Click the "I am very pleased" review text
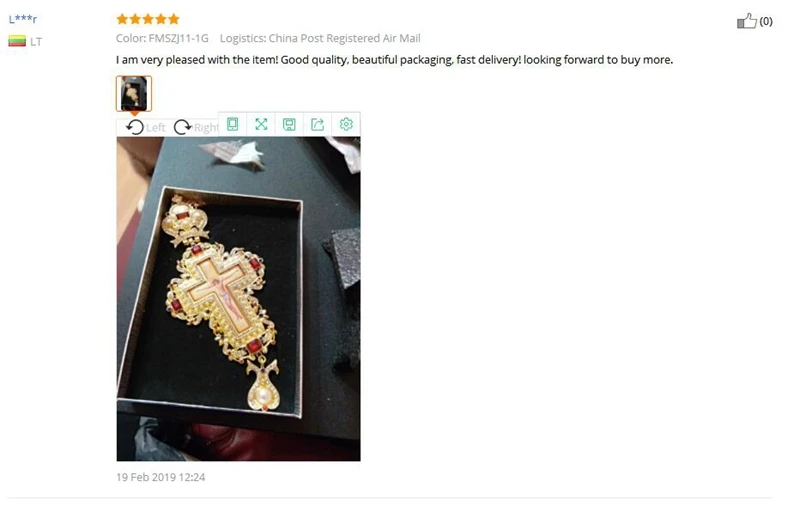The height and width of the screenshot is (506, 800). (x=394, y=60)
